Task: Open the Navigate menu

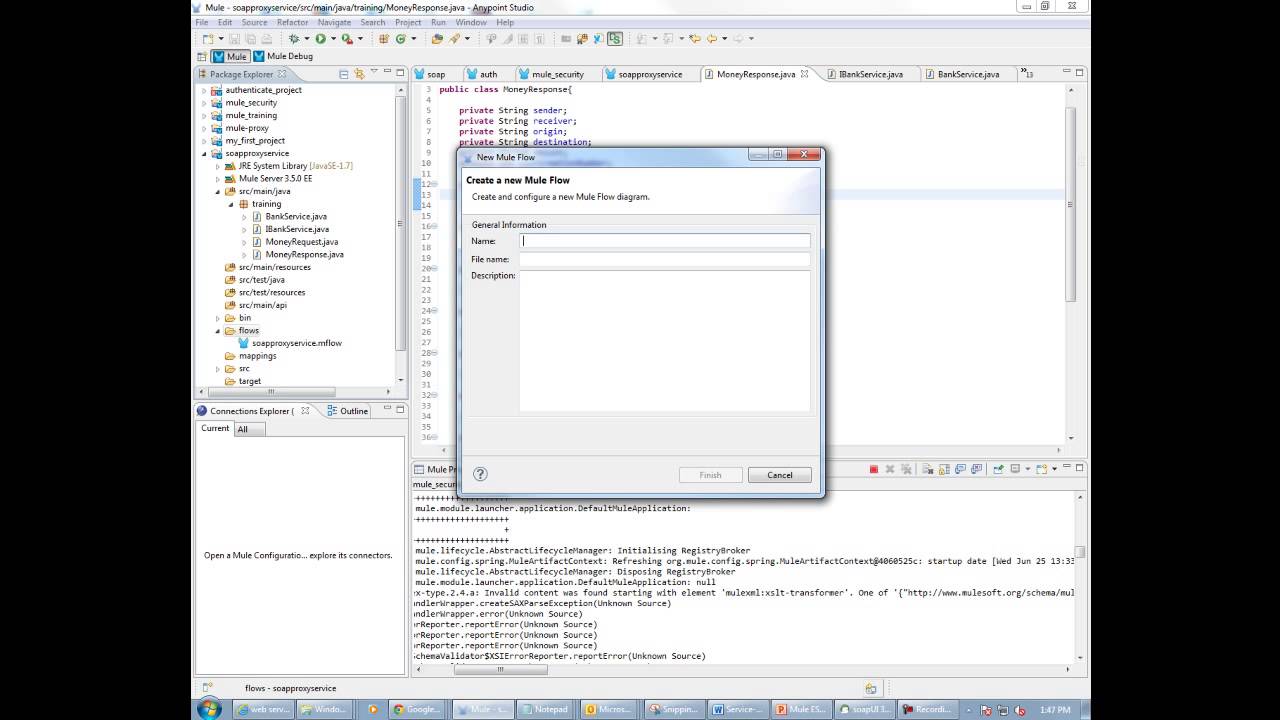Action: coord(334,22)
